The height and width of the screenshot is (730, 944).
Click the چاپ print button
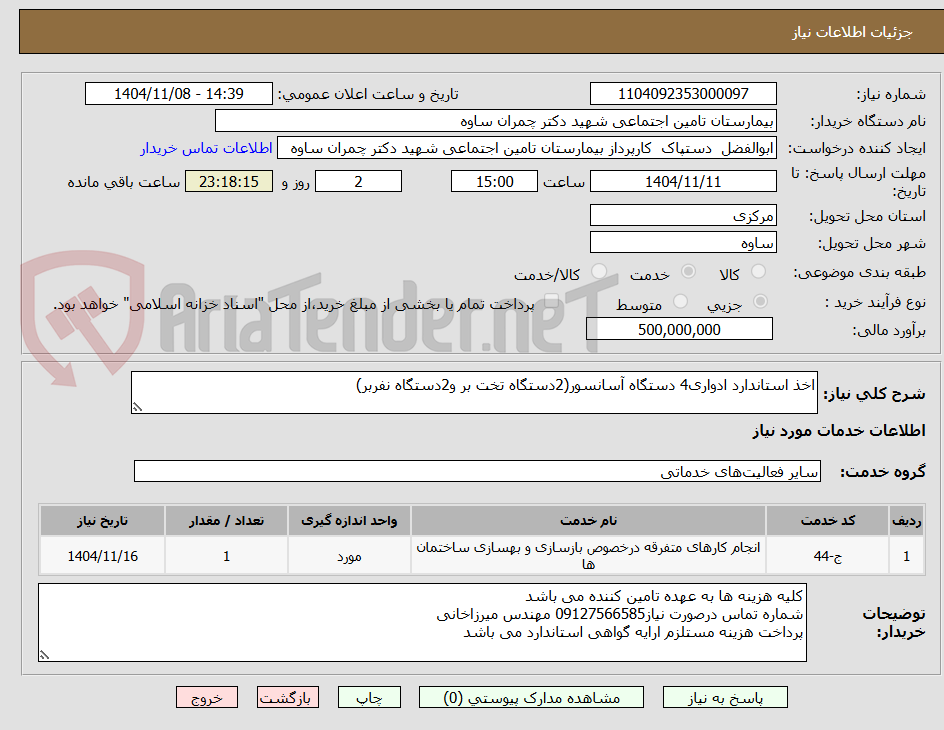369,698
